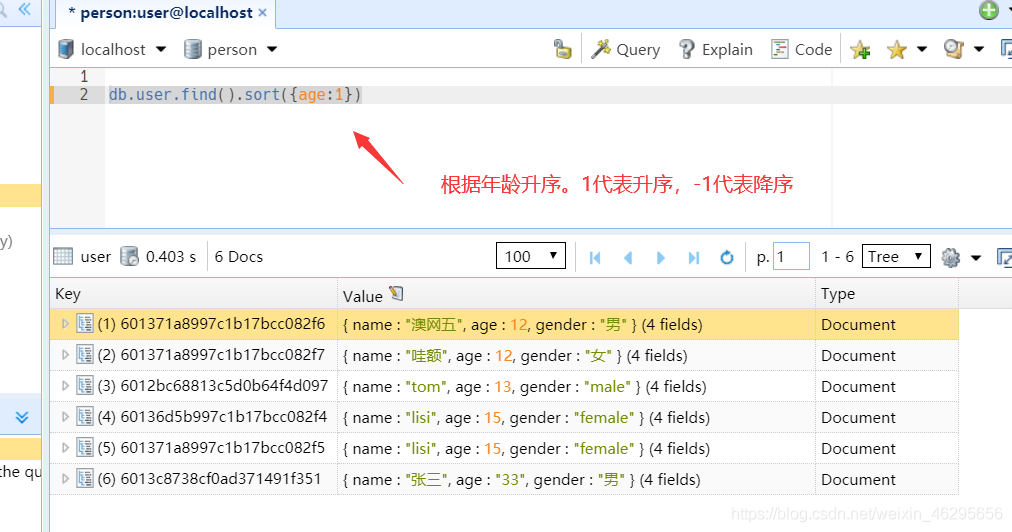Viewport: 1012px width, 532px height.
Task: Click the "6 Docs" count label
Action: [x=239, y=256]
